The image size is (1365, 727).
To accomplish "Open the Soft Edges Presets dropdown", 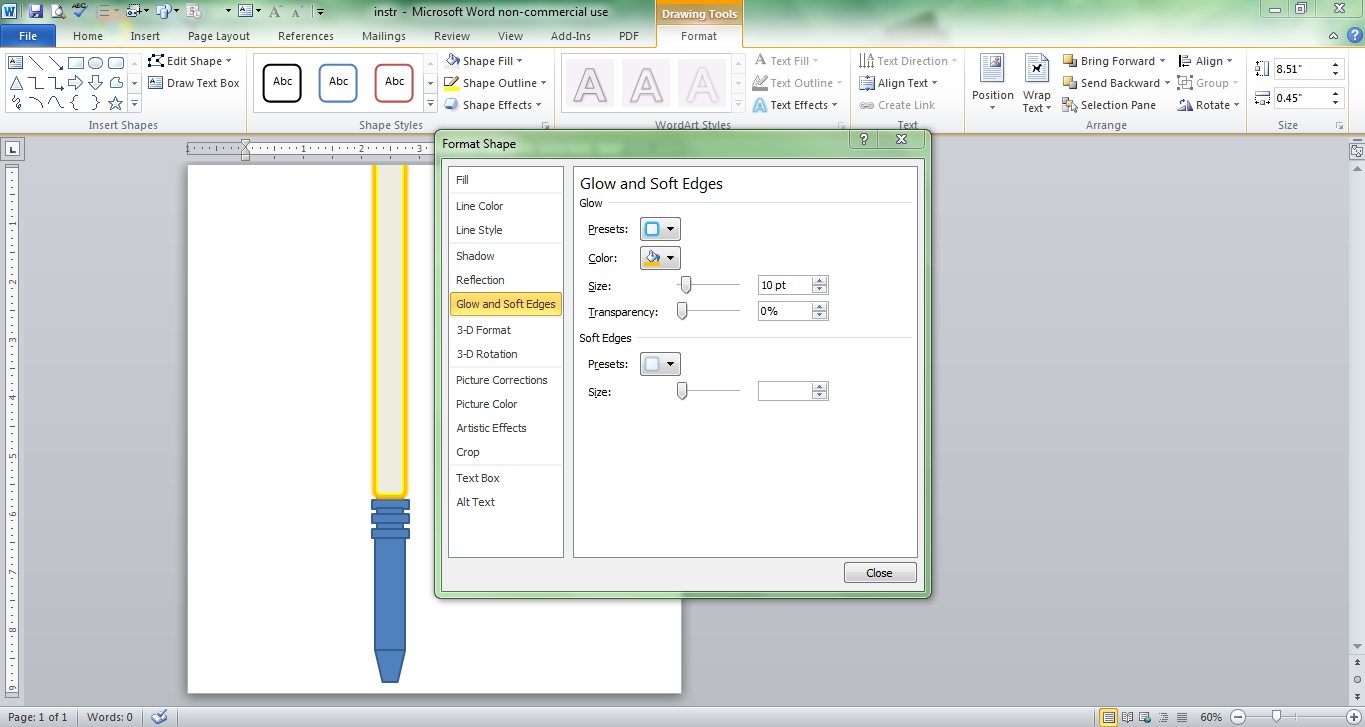I will pos(660,364).
